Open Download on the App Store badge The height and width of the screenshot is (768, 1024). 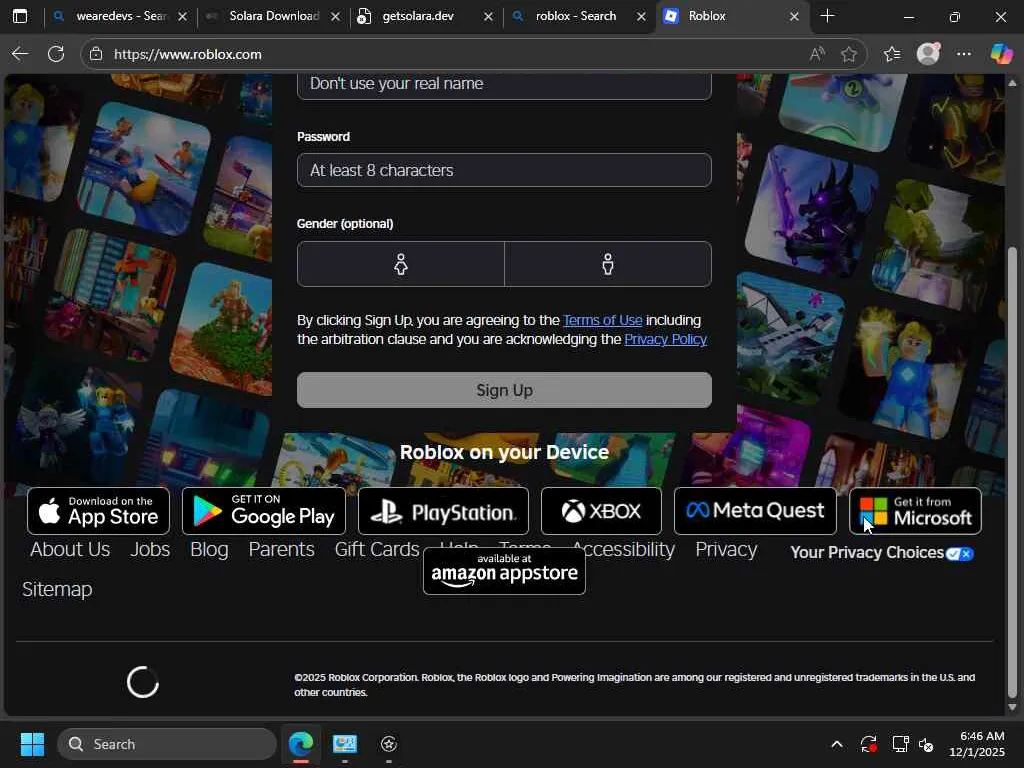coord(99,511)
